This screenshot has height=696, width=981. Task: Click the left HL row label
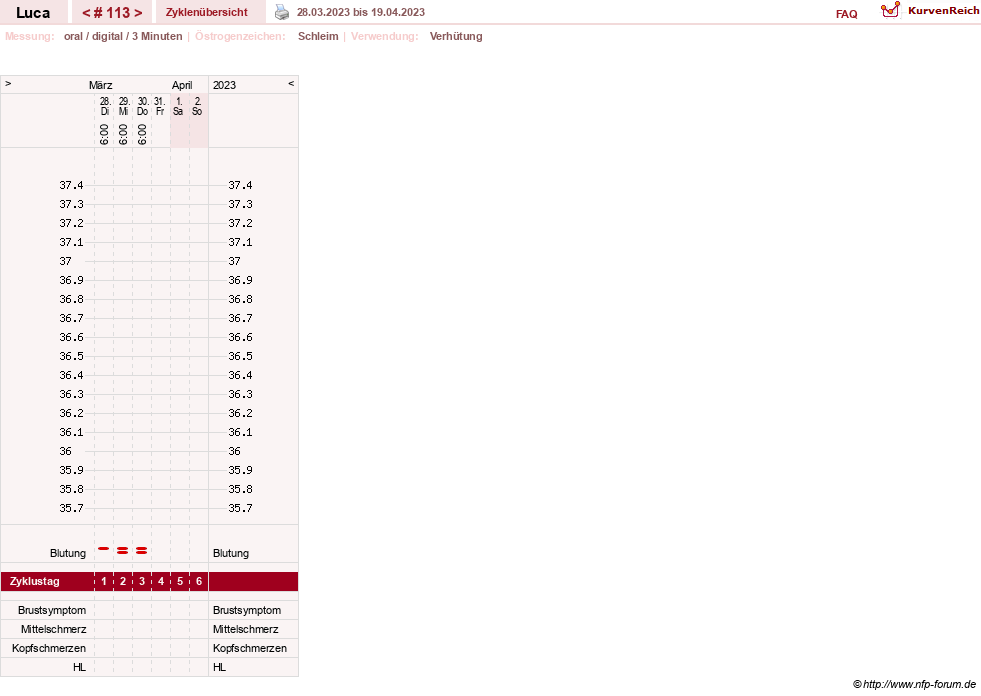tap(79, 667)
